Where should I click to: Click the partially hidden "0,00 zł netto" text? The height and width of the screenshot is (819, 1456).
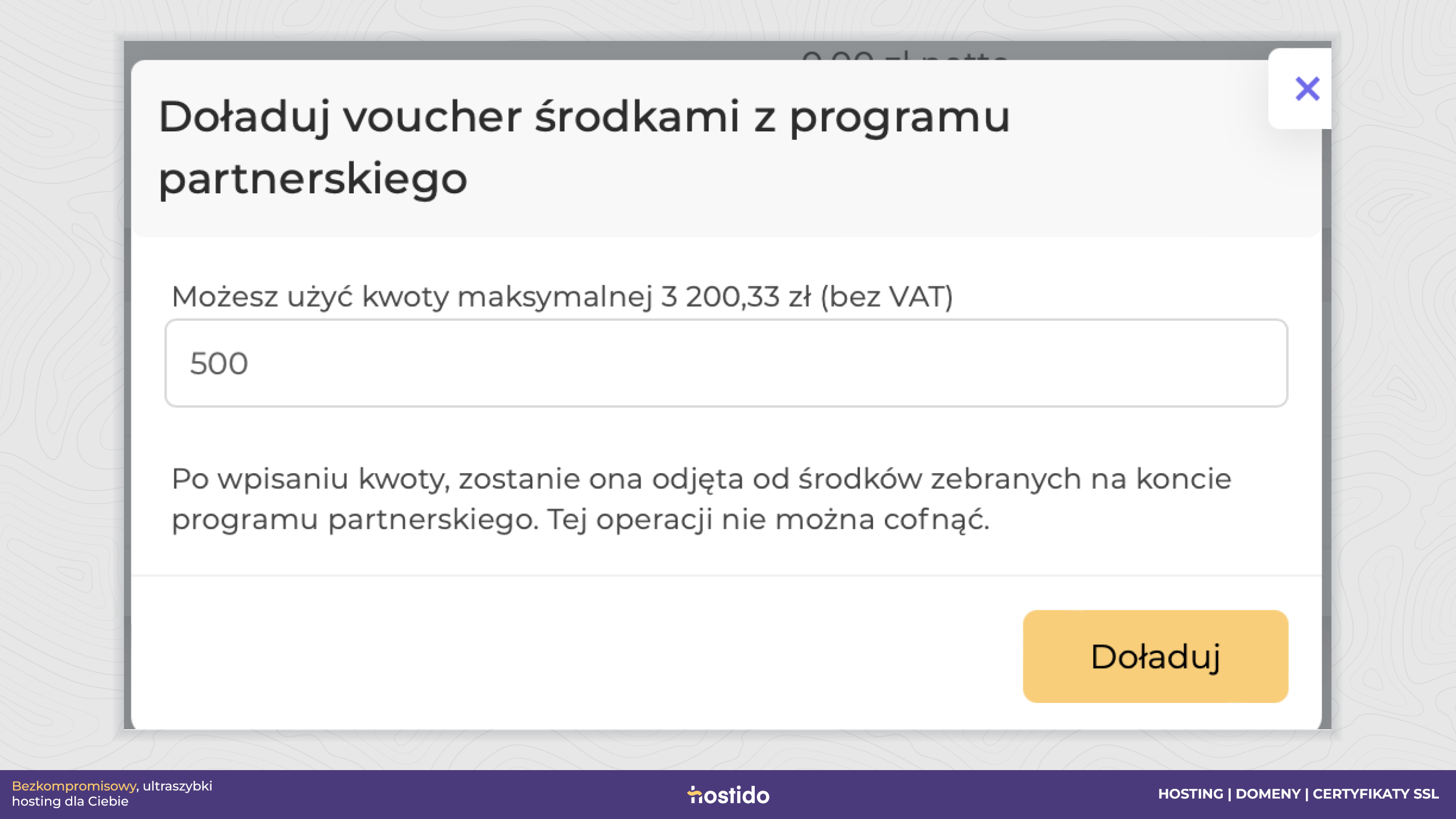(904, 55)
